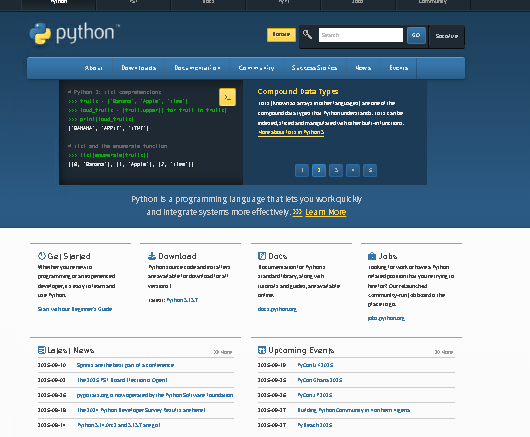Image resolution: width=530 pixels, height=437 pixels.
Task: Switch to slide 5 in the code carousel
Action: pos(370,170)
